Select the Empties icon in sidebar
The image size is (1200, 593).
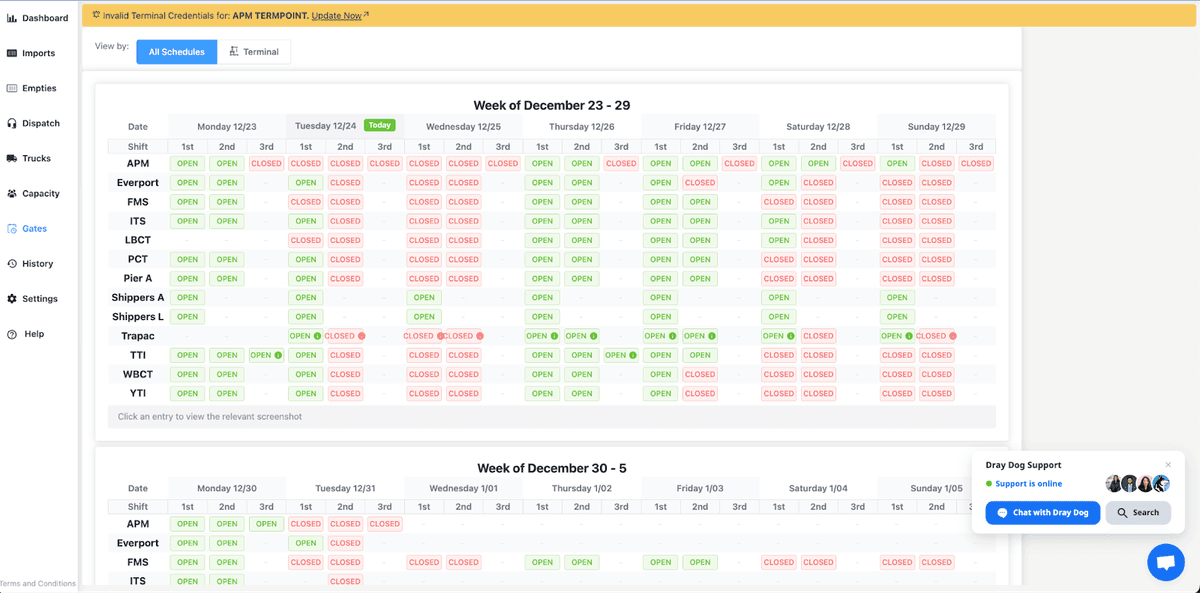[x=12, y=88]
